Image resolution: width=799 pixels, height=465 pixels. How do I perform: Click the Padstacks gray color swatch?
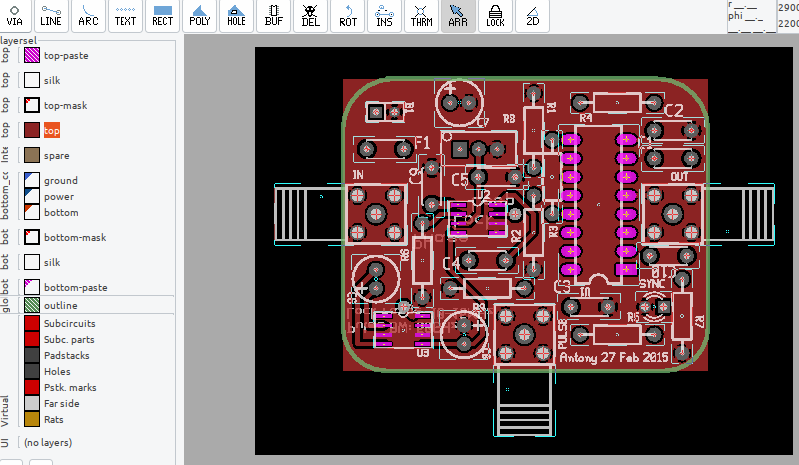(32, 355)
